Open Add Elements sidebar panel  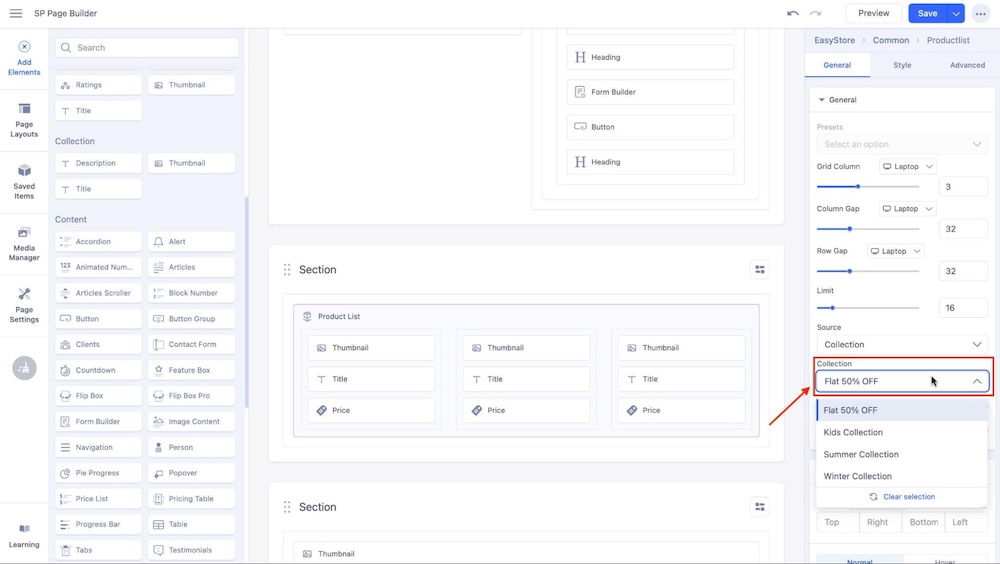tap(24, 58)
